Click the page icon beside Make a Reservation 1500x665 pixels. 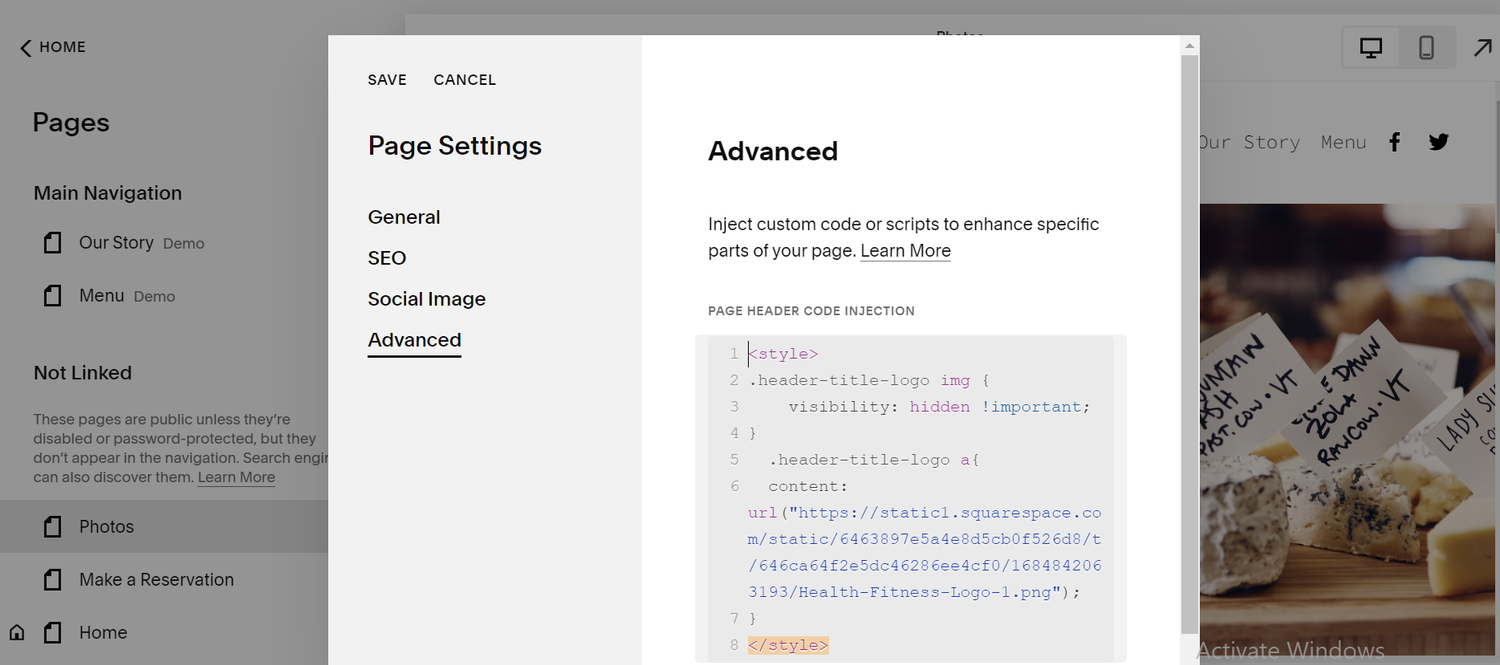coord(52,579)
